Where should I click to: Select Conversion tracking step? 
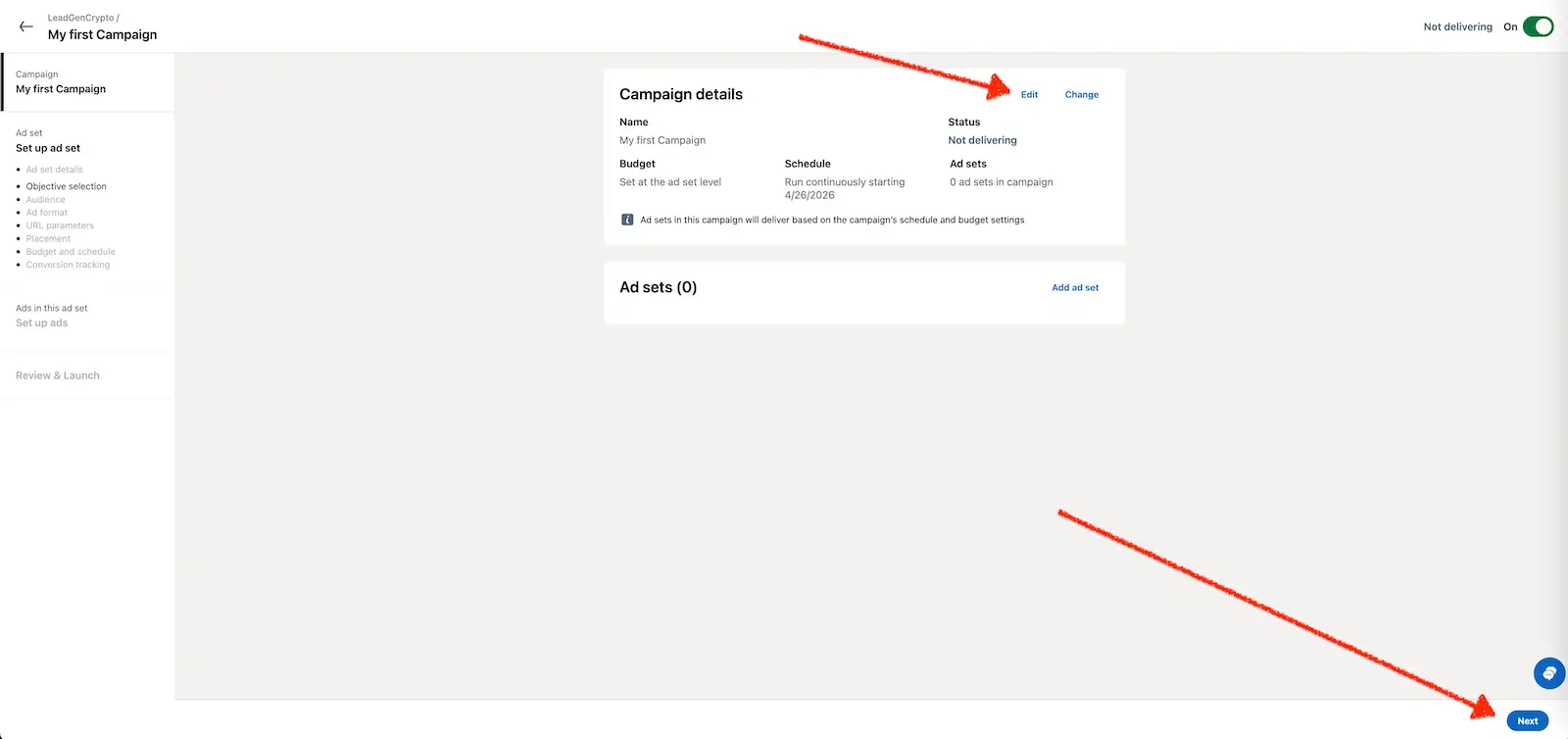coord(68,265)
